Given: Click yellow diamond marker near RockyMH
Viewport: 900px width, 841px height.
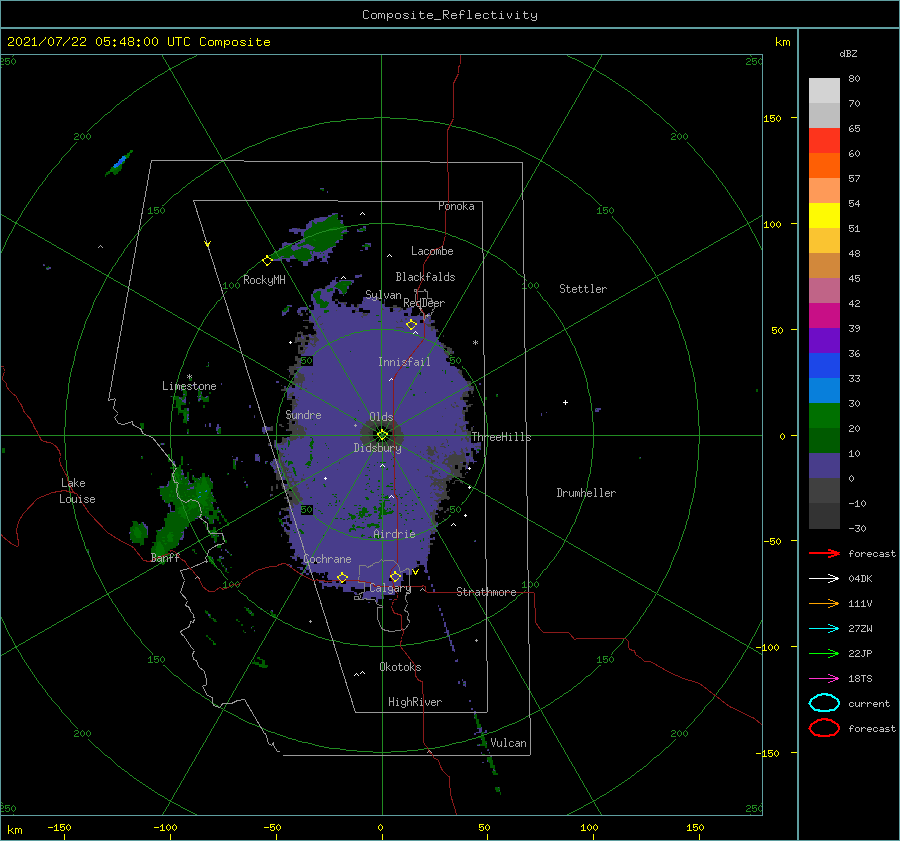Looking at the screenshot, I should coord(267,261).
